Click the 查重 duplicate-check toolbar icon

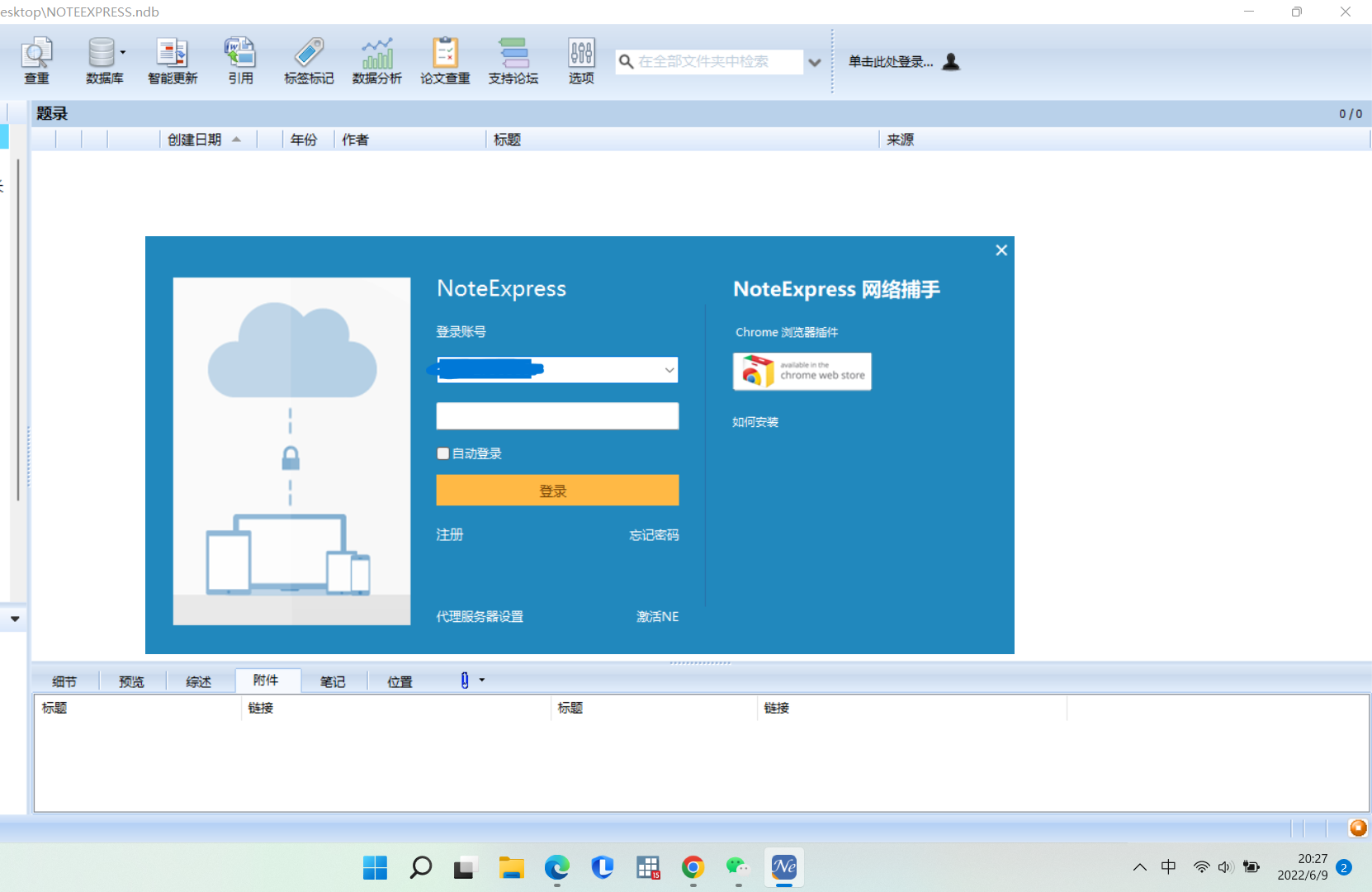coord(36,60)
